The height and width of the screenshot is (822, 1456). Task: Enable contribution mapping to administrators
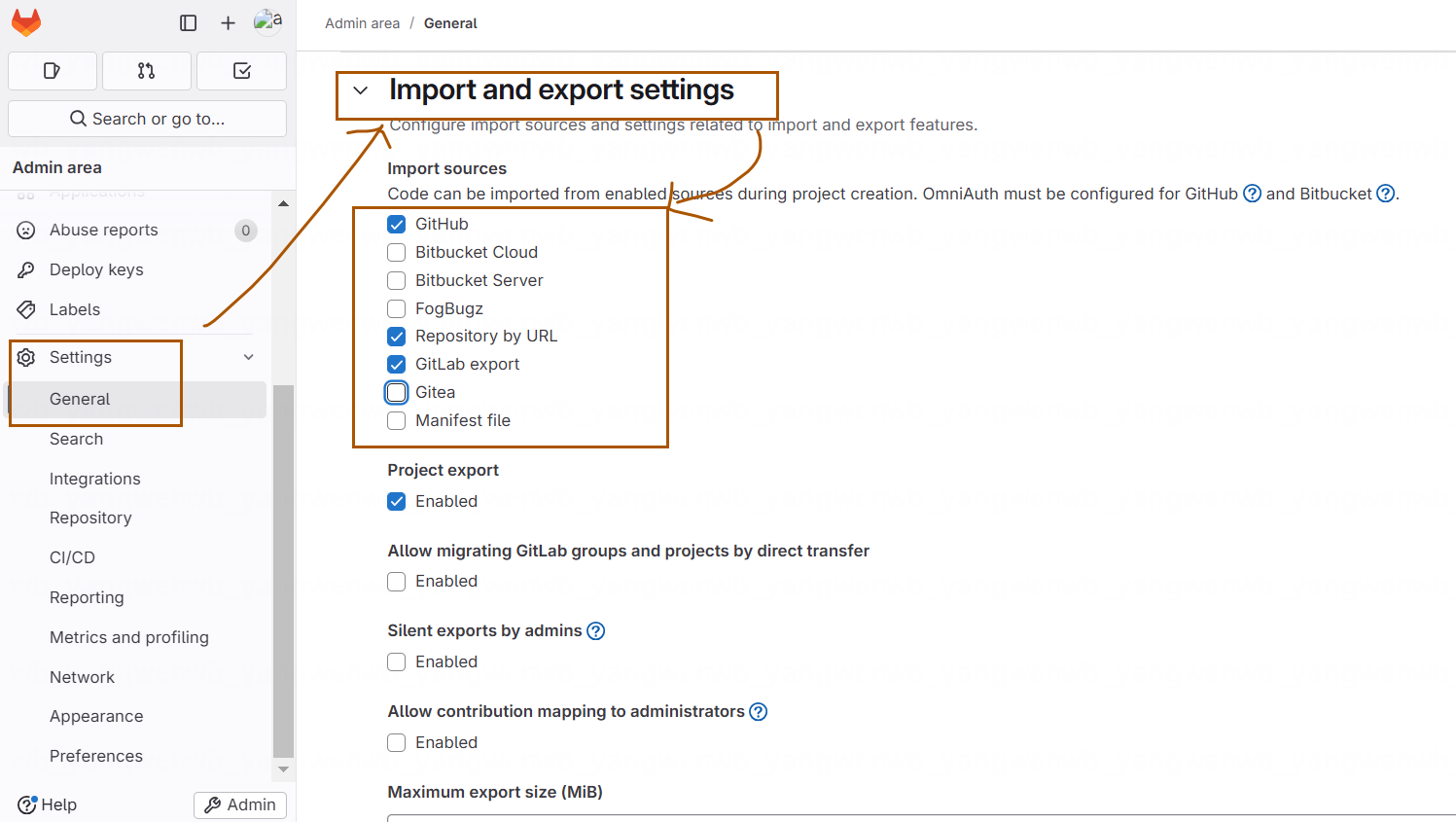coord(397,743)
